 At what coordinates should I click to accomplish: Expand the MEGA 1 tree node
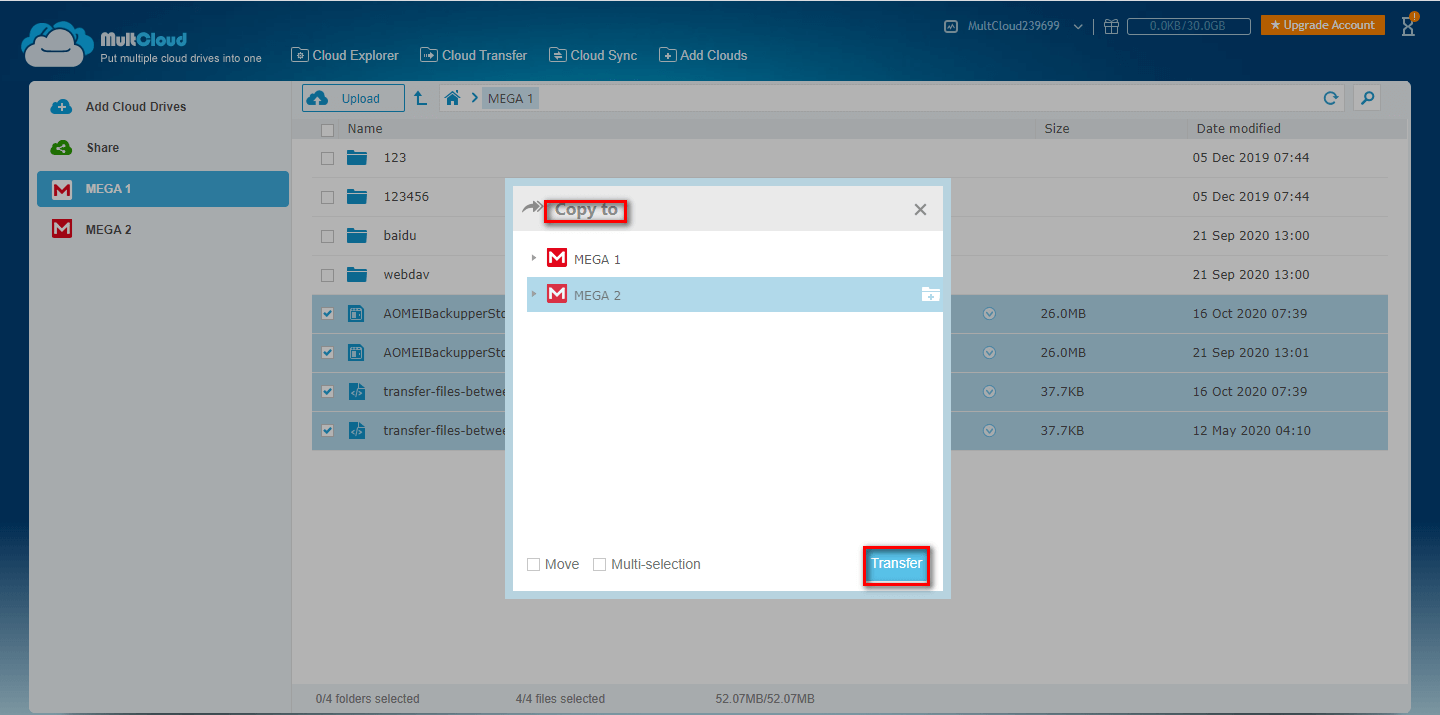pos(534,258)
